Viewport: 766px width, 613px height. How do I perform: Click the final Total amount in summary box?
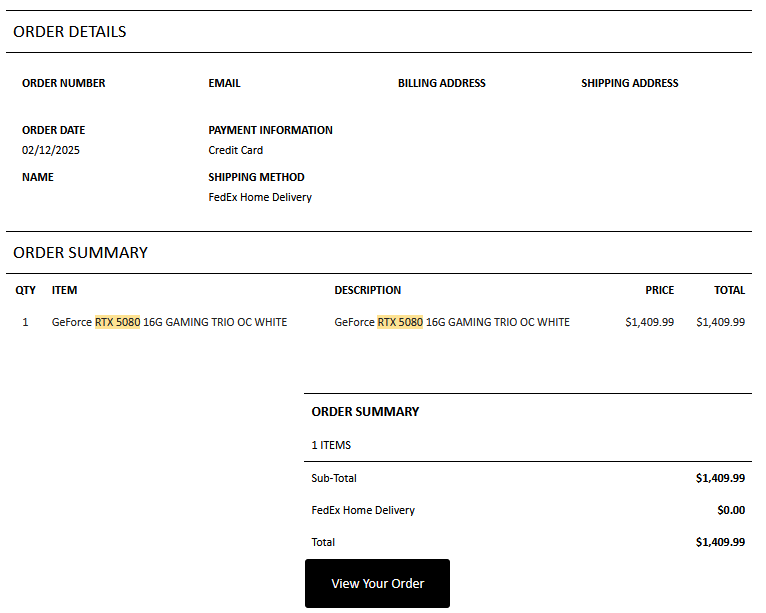(x=721, y=542)
